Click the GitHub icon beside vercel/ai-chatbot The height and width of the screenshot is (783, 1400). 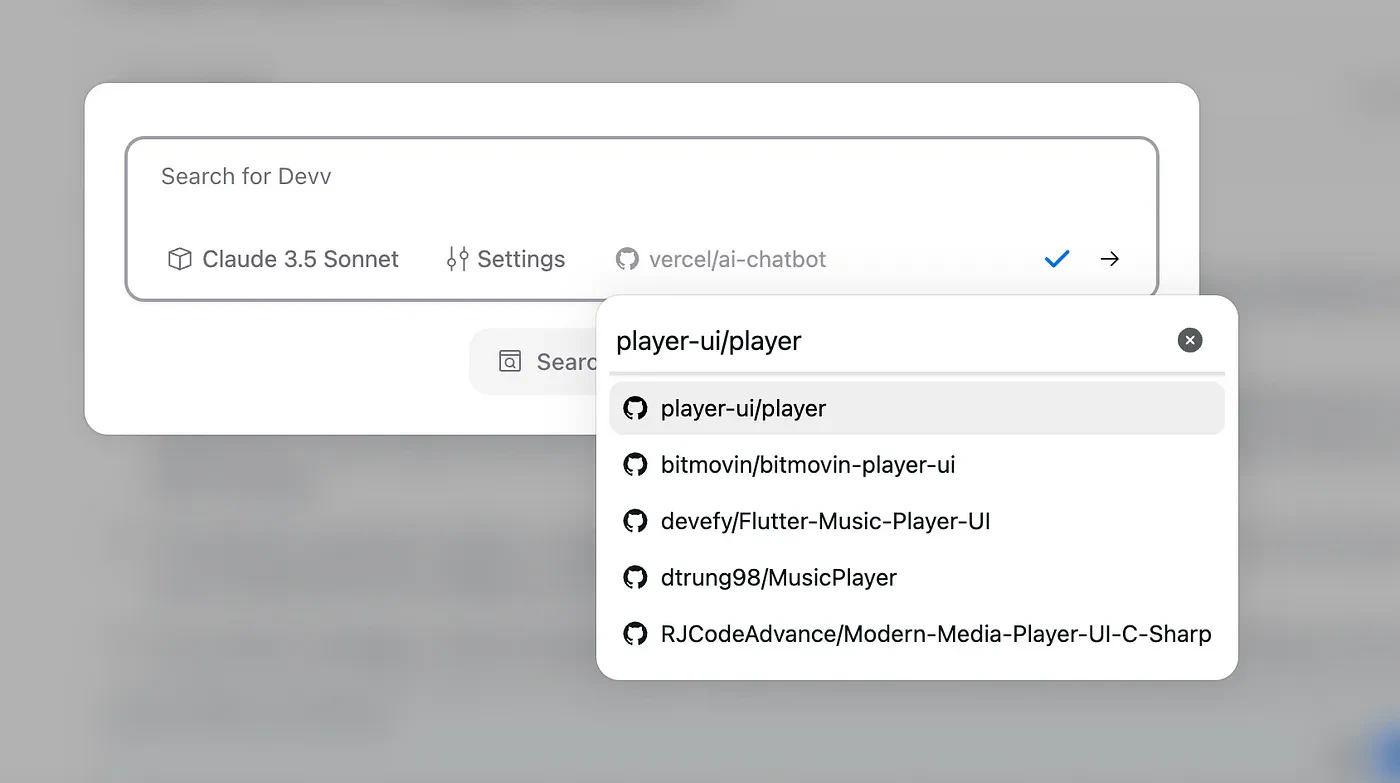(627, 259)
